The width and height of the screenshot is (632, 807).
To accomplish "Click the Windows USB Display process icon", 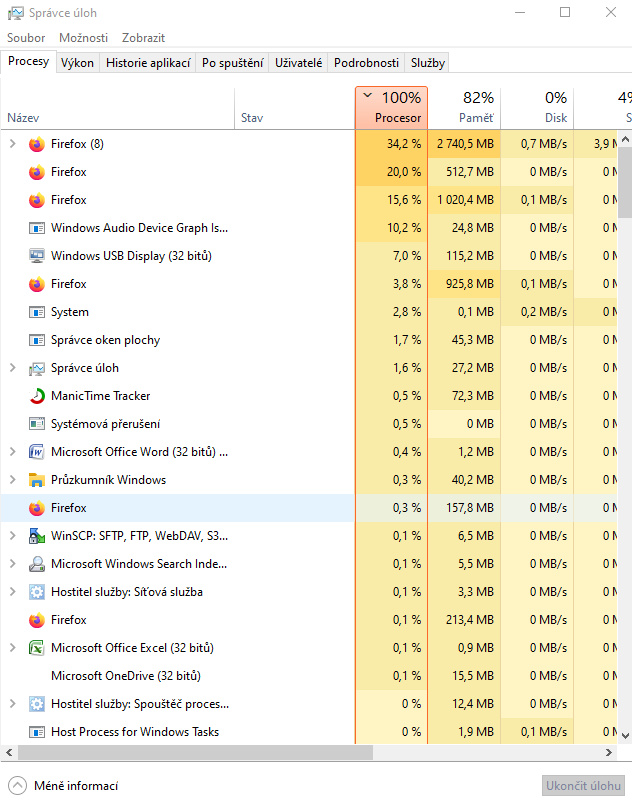I will pos(37,256).
